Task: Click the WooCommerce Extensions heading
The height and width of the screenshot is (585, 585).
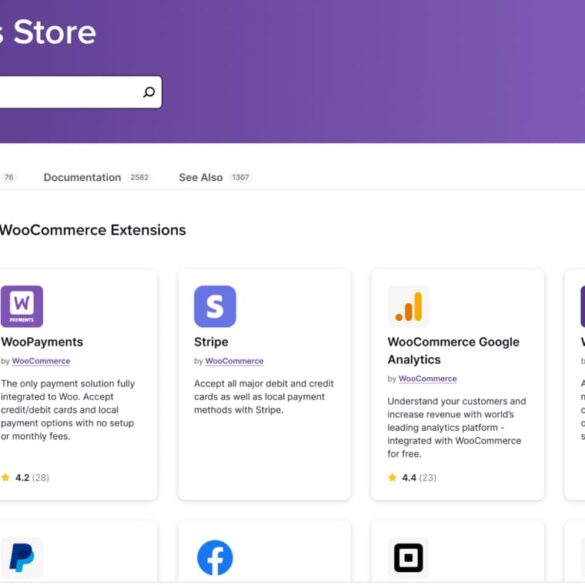Action: pos(93,230)
